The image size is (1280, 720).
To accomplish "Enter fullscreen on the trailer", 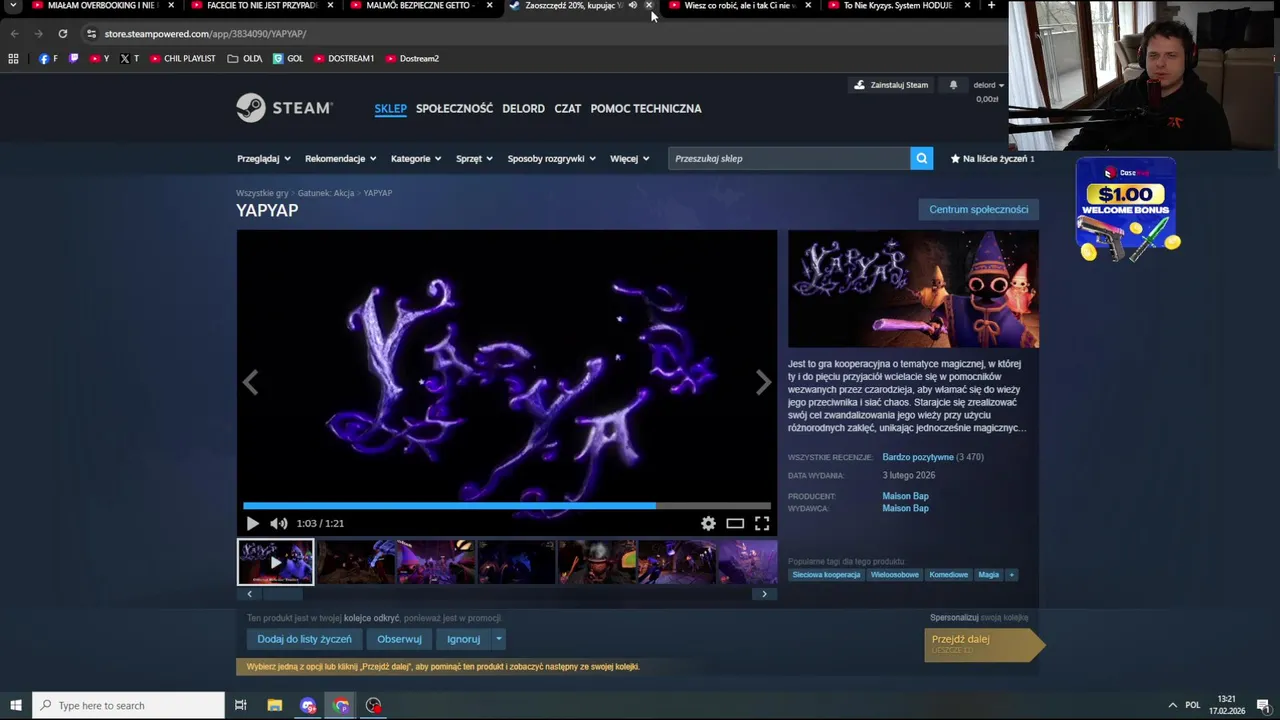I will point(762,523).
